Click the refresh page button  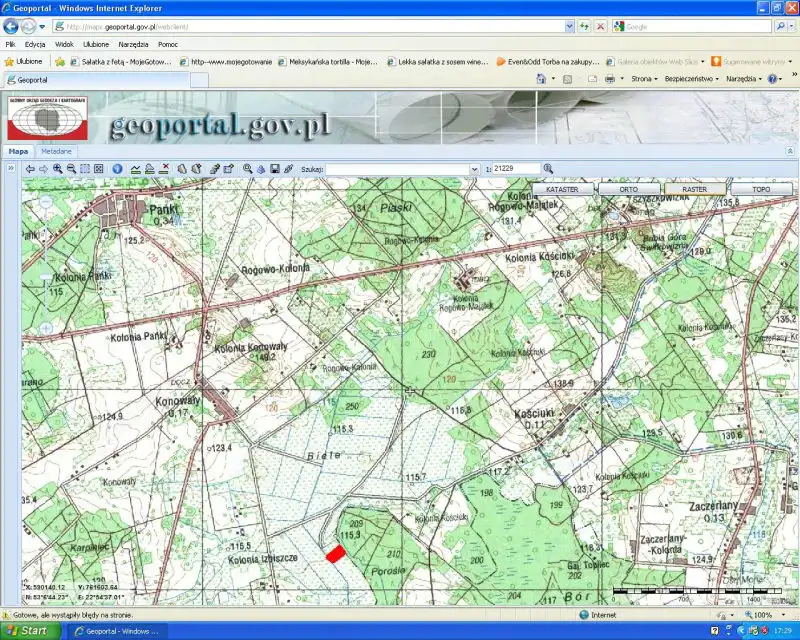tap(584, 27)
